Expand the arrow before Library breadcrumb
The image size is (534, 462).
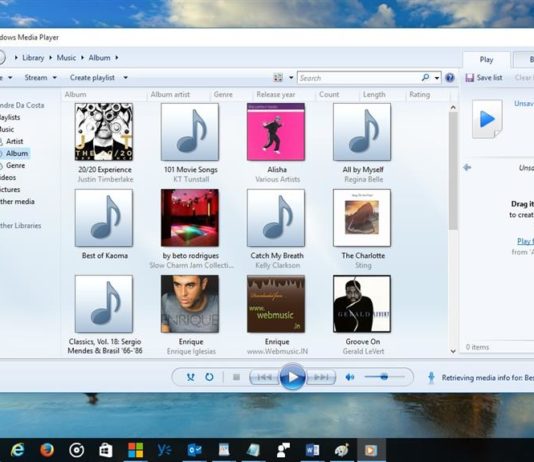[16, 58]
